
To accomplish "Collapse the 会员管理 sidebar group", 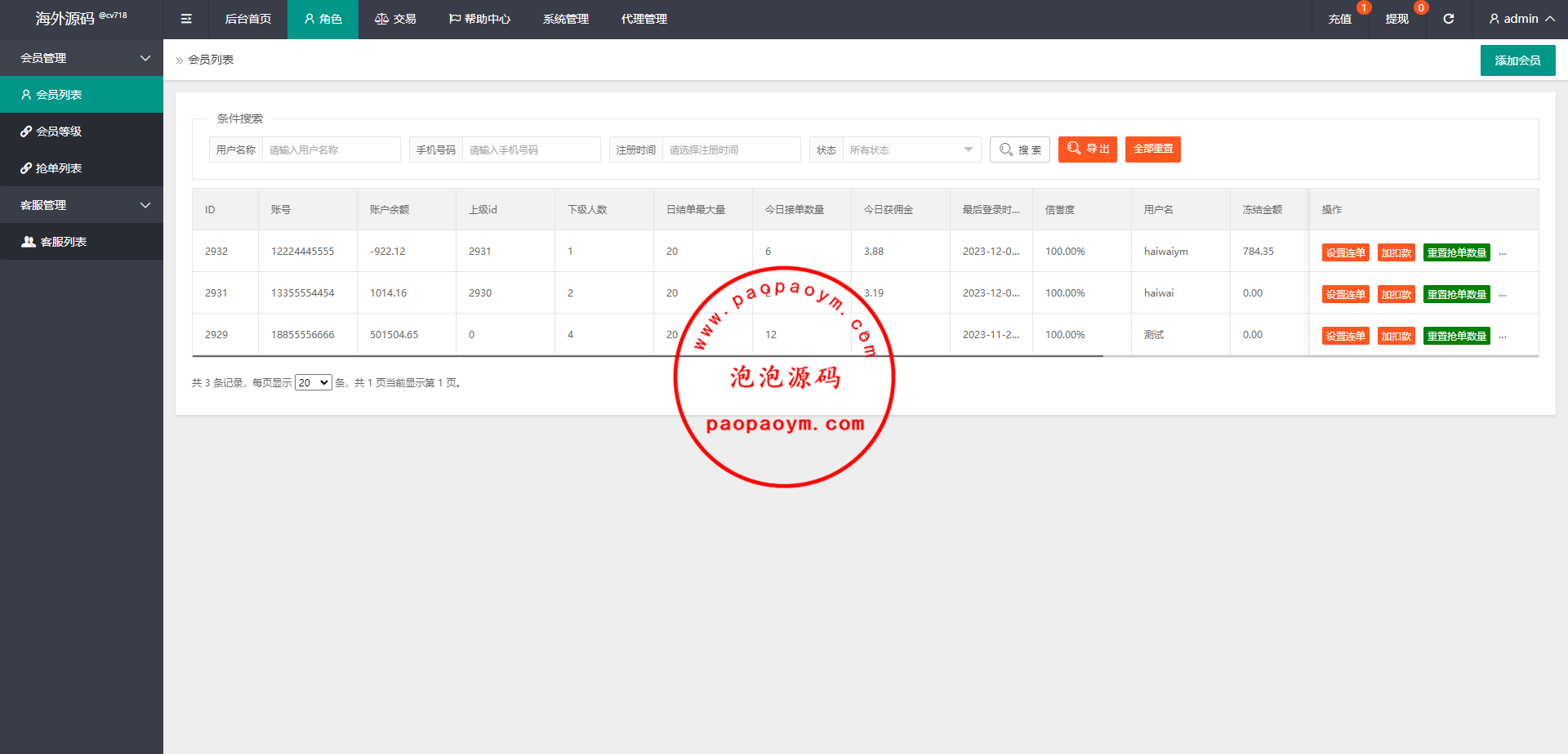I will [x=82, y=58].
